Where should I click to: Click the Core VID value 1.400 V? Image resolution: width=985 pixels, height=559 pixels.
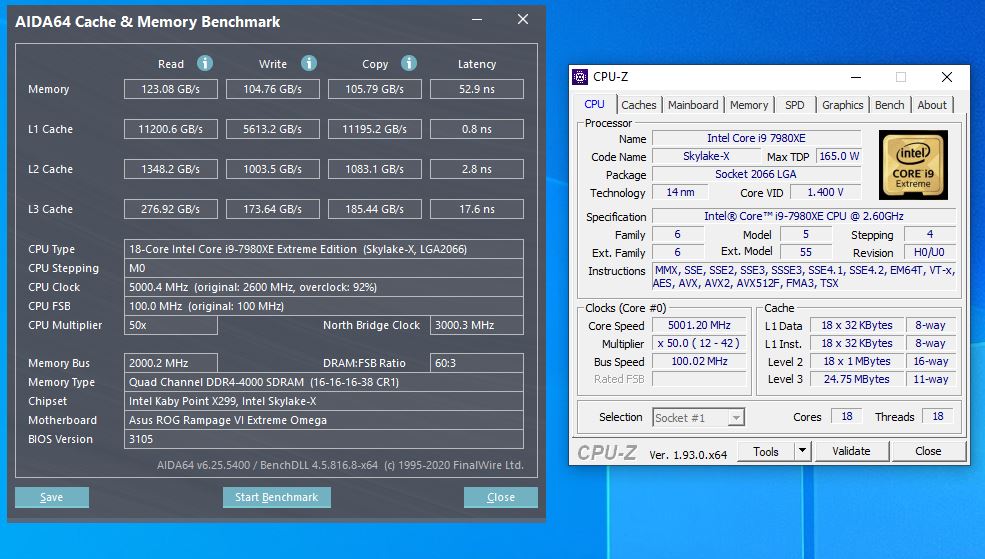tap(825, 192)
